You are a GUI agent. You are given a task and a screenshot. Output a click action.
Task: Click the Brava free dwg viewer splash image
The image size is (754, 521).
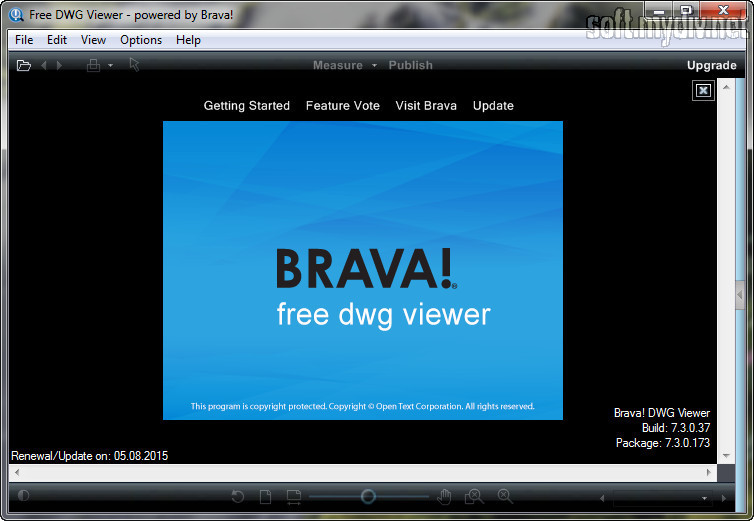point(363,270)
